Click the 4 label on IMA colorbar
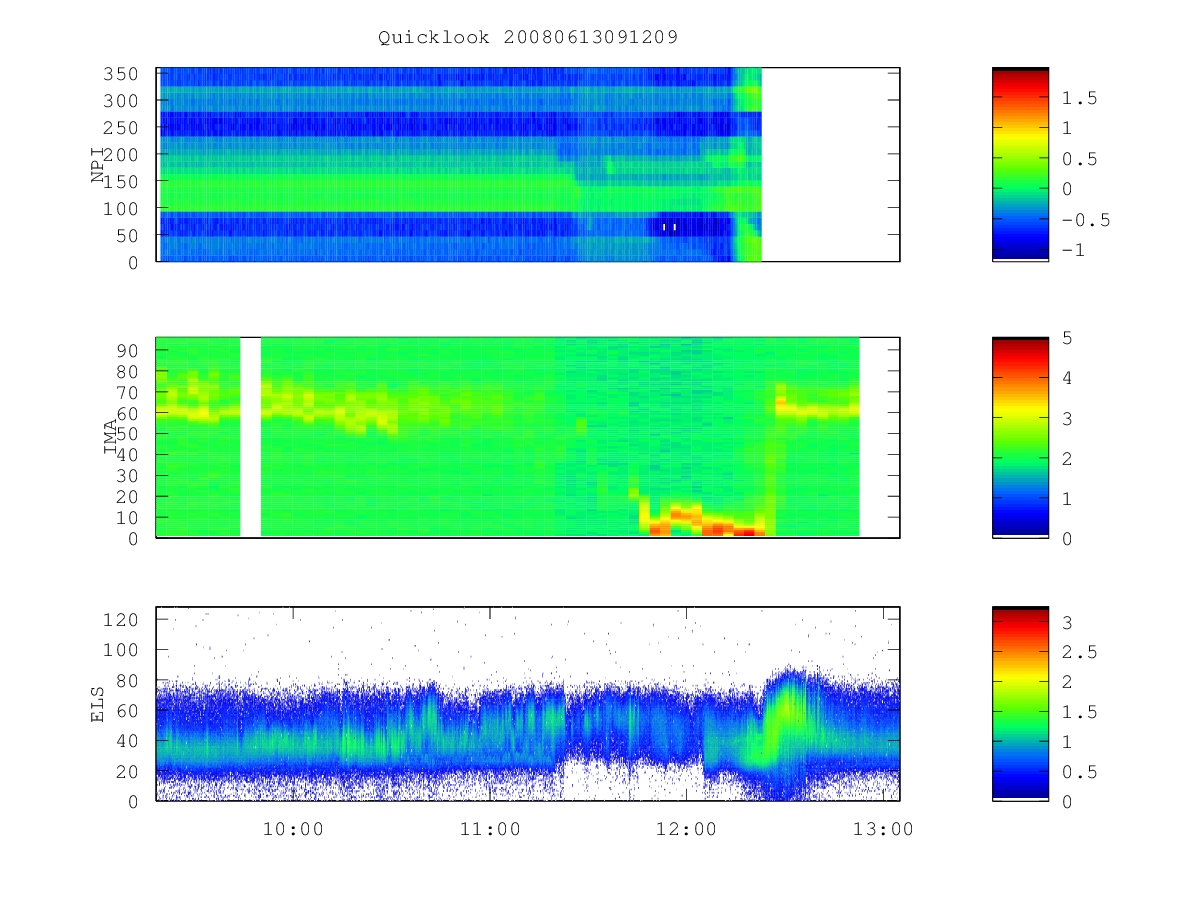The width and height of the screenshot is (1200, 900). click(x=1067, y=378)
